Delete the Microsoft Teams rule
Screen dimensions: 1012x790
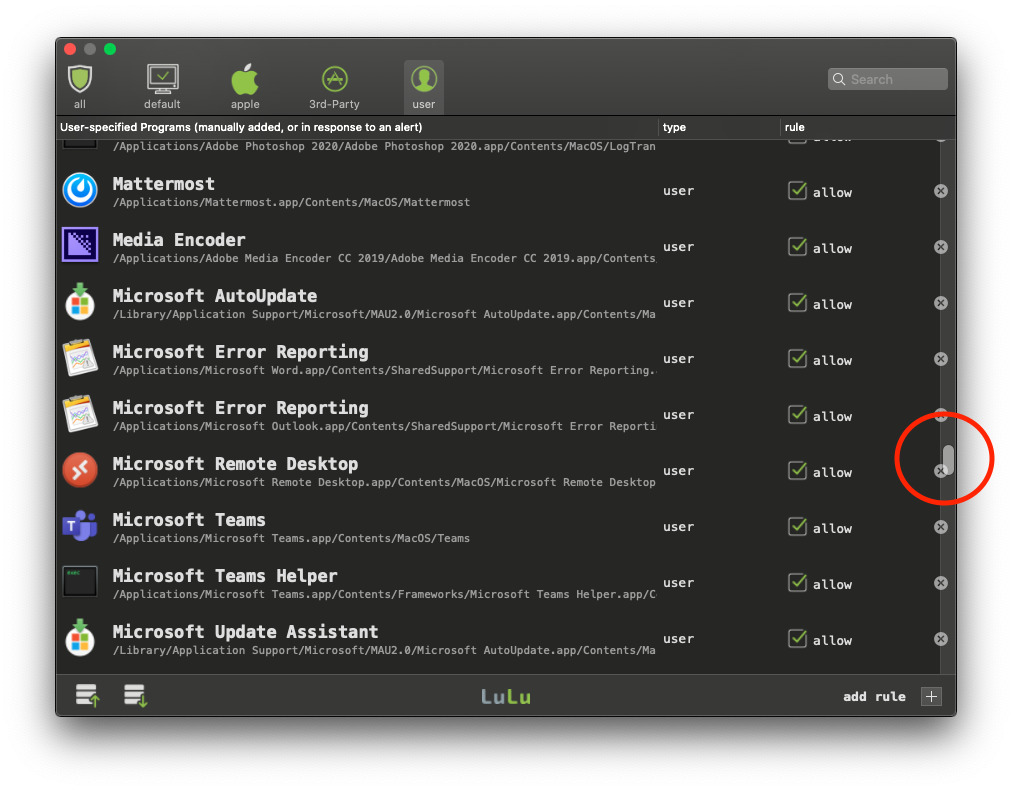pos(941,527)
